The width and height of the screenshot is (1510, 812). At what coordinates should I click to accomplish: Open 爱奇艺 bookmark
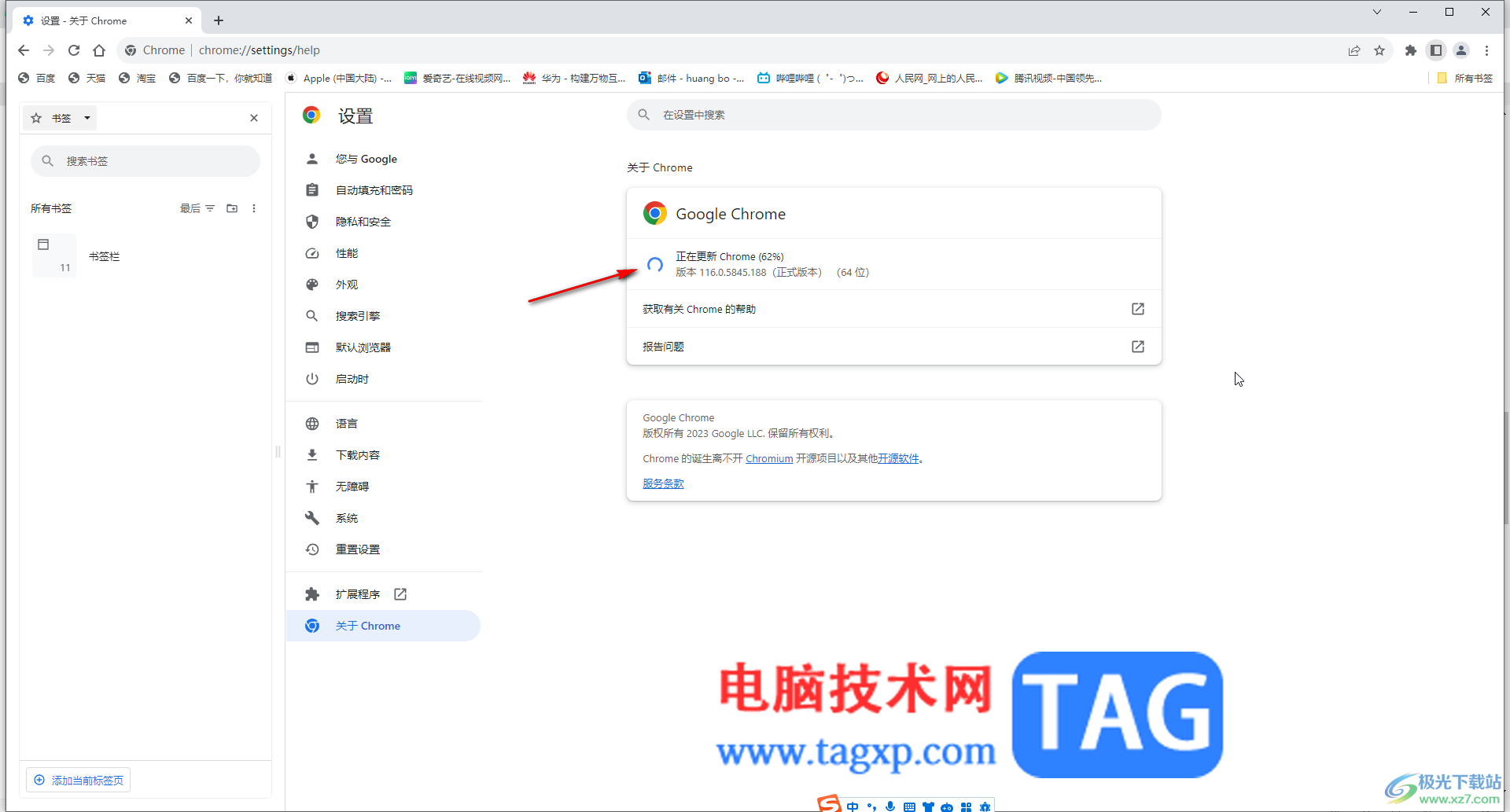[x=457, y=78]
